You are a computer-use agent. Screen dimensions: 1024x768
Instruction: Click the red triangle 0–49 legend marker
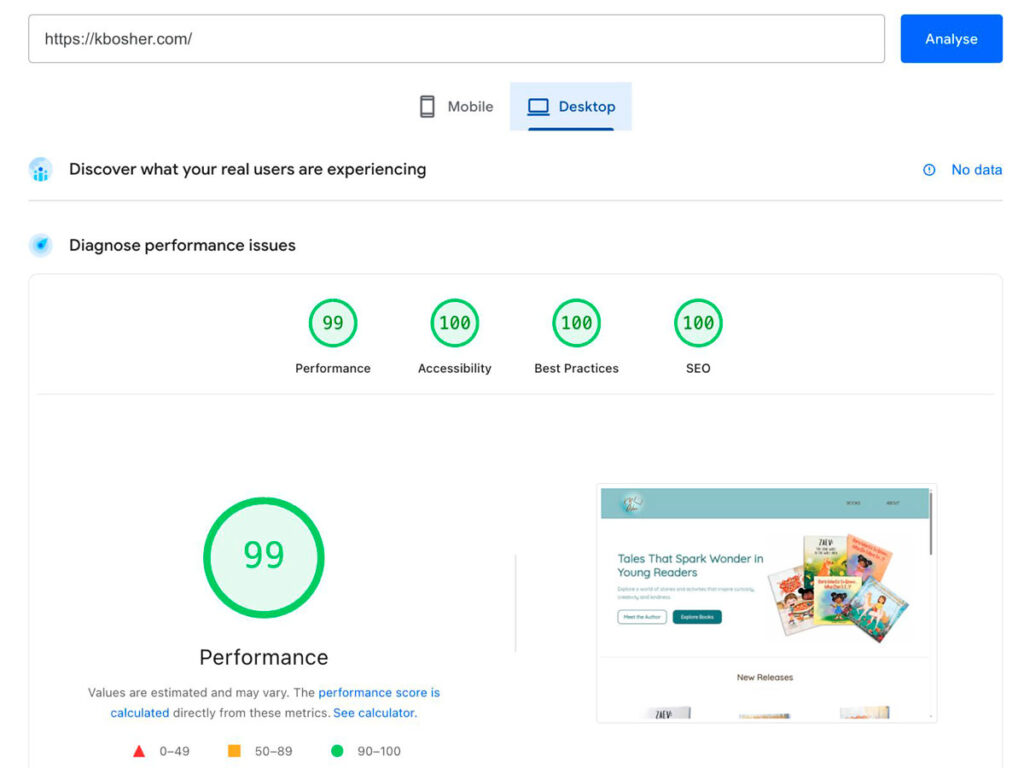(139, 751)
